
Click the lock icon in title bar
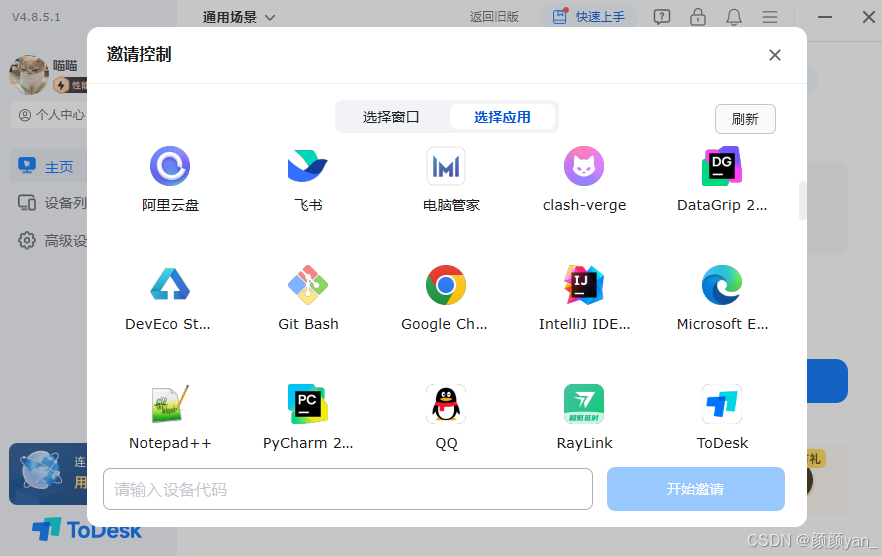698,17
